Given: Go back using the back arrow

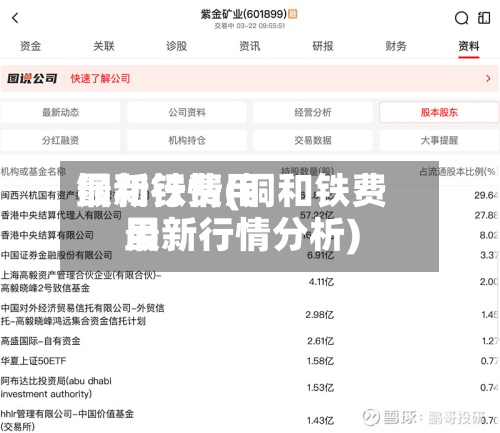Looking at the screenshot, I should (x=15, y=18).
